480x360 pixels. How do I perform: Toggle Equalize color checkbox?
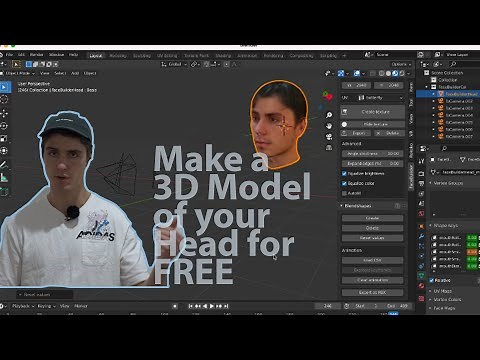[x=344, y=183]
